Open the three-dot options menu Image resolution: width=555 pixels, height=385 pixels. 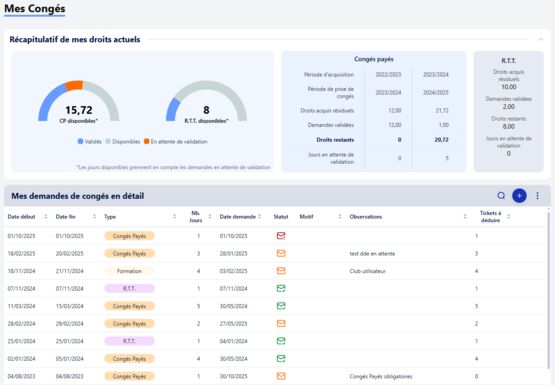pos(537,196)
